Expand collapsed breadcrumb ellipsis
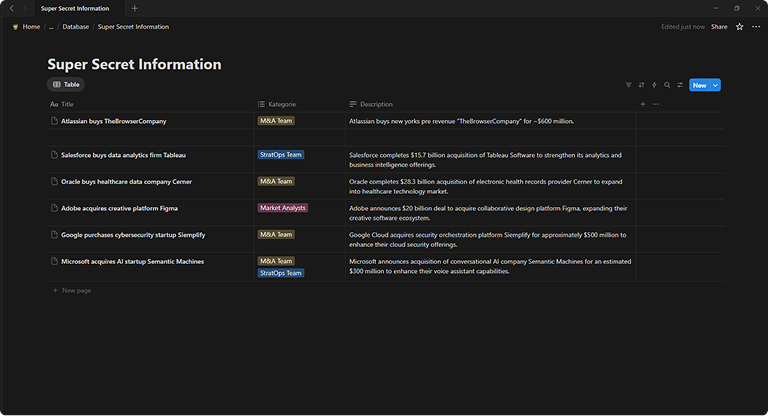The image size is (768, 416). coord(51,27)
